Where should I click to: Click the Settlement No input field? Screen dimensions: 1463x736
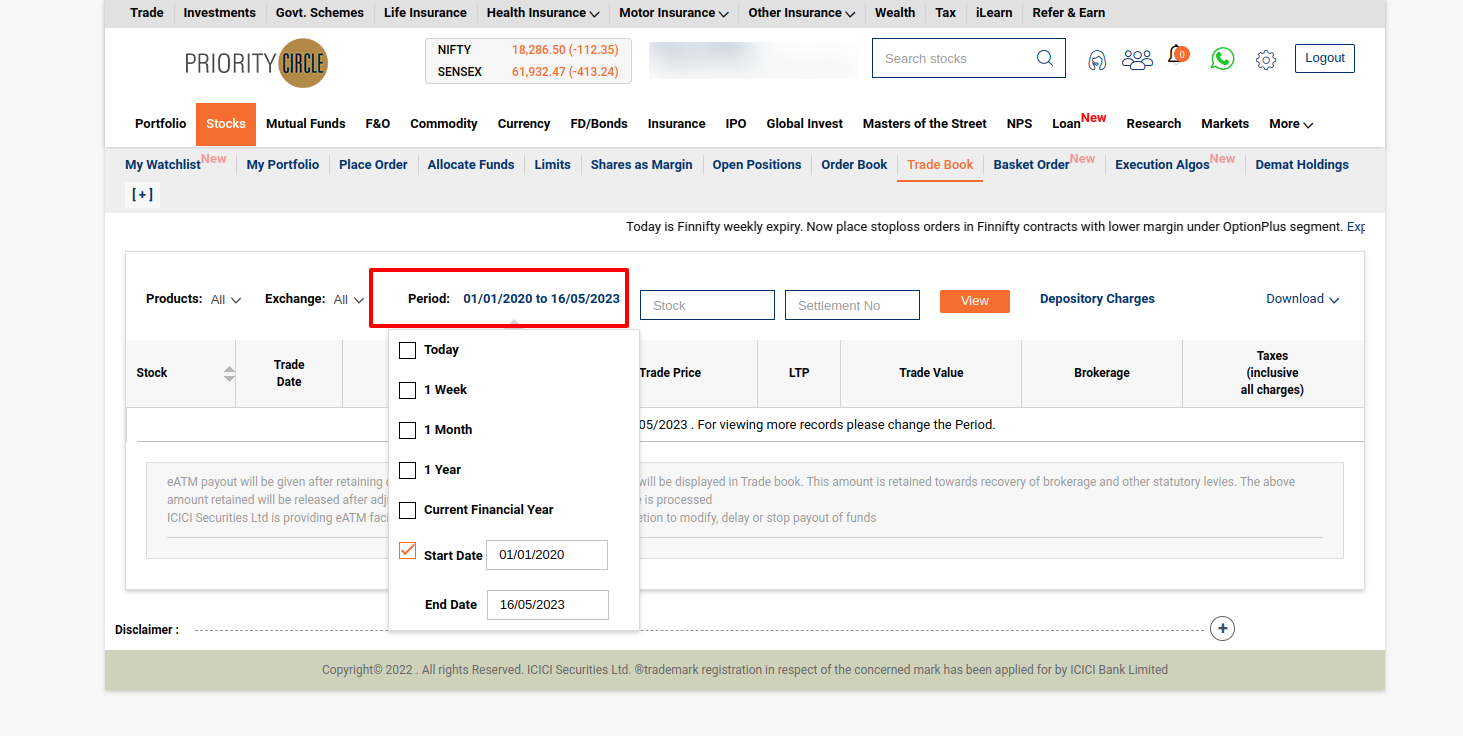[x=852, y=305]
